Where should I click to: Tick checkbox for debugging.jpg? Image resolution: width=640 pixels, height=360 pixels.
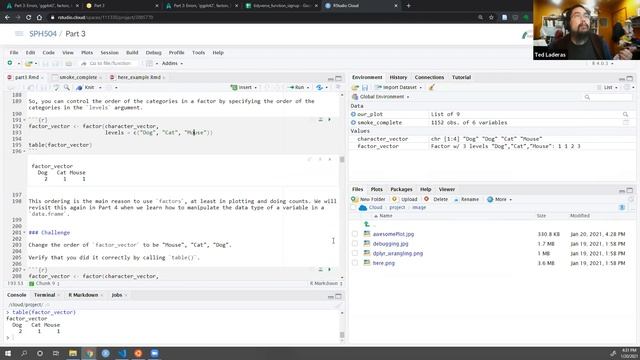pyautogui.click(x=355, y=244)
